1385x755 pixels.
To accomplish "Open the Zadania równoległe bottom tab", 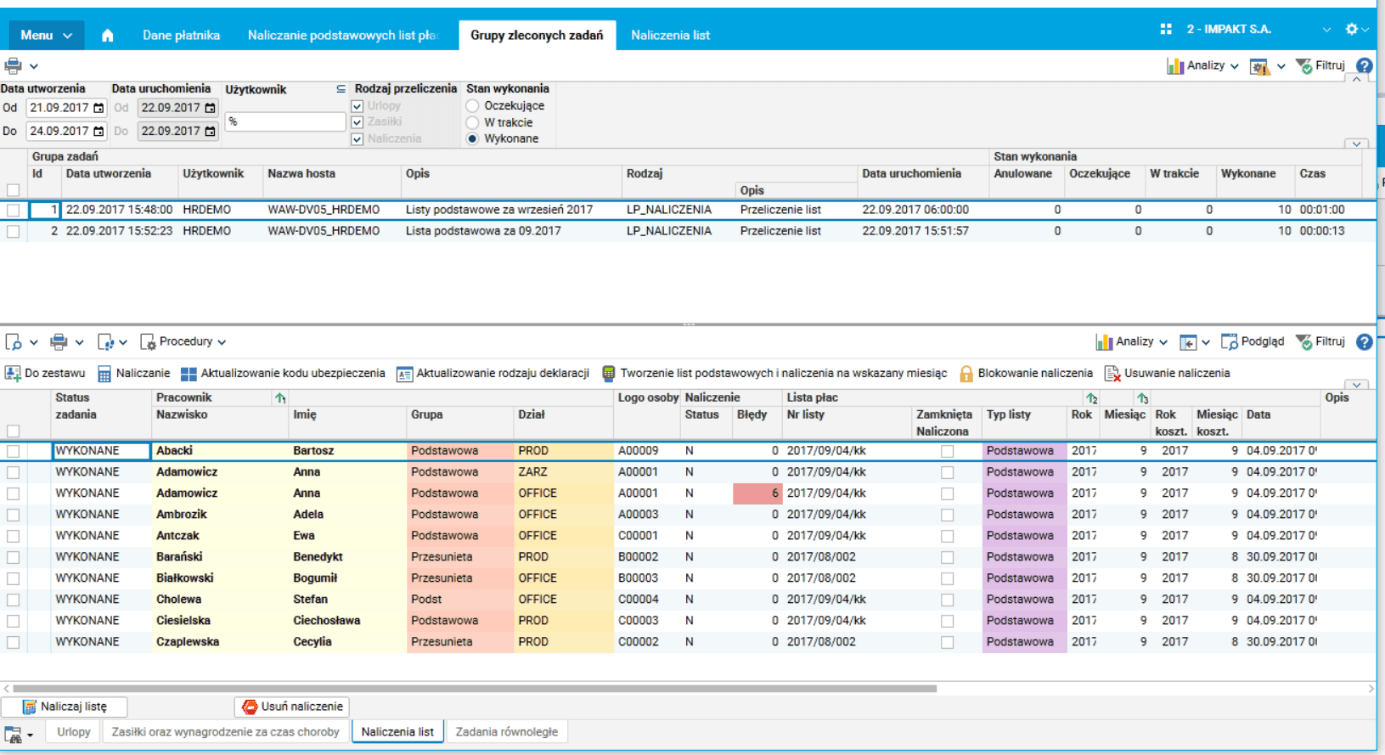I will [506, 732].
